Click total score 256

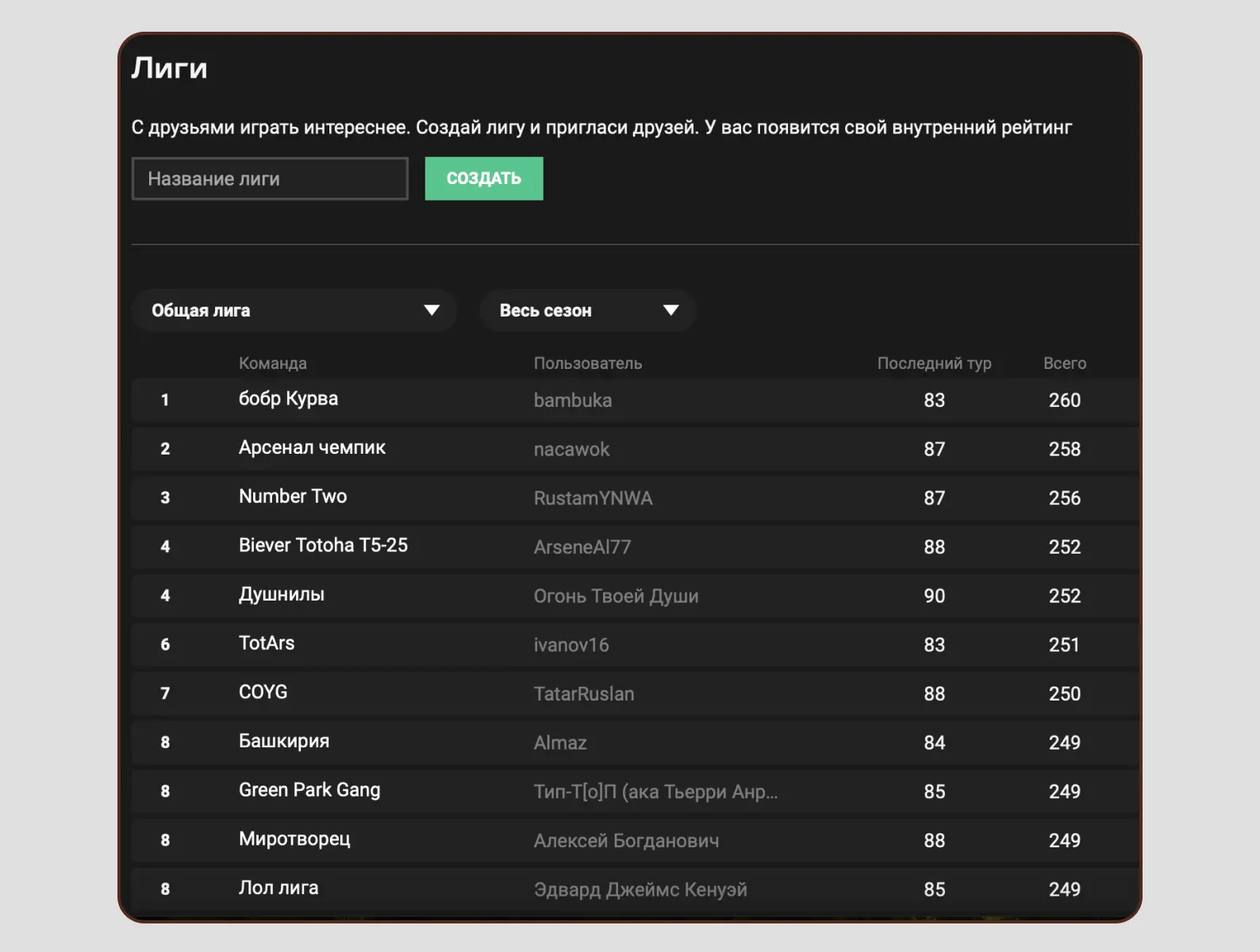[1065, 498]
